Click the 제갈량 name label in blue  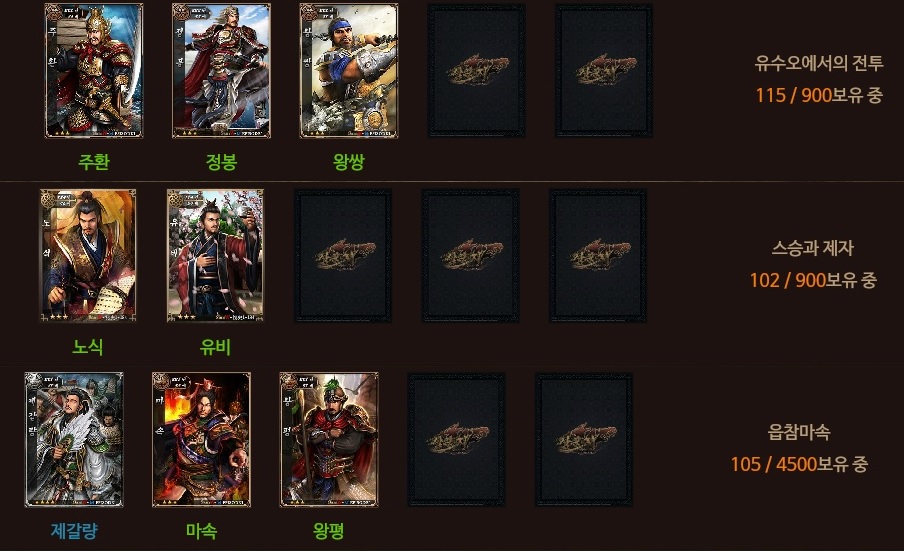pos(74,530)
